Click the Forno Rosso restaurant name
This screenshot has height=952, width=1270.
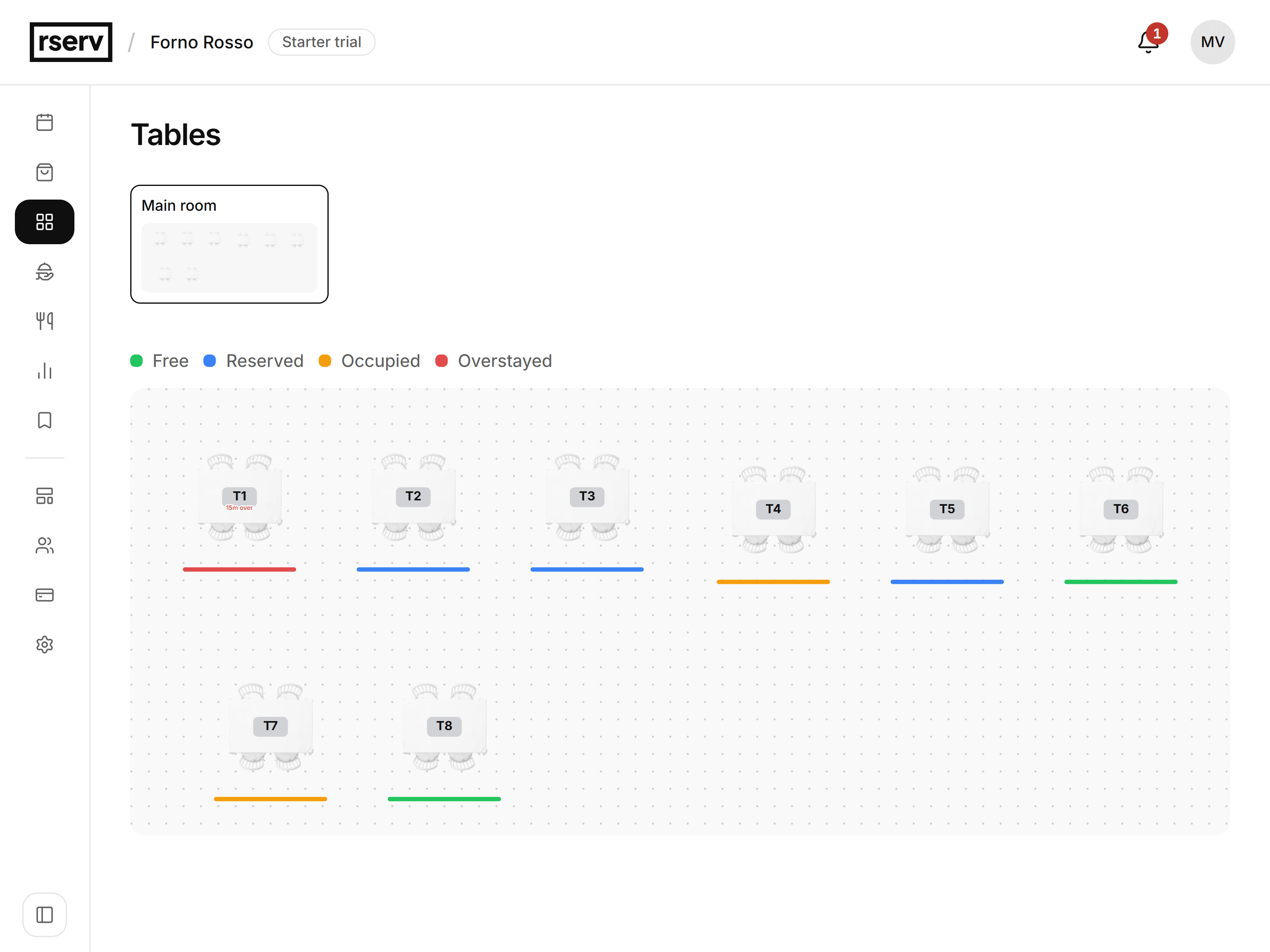click(201, 42)
